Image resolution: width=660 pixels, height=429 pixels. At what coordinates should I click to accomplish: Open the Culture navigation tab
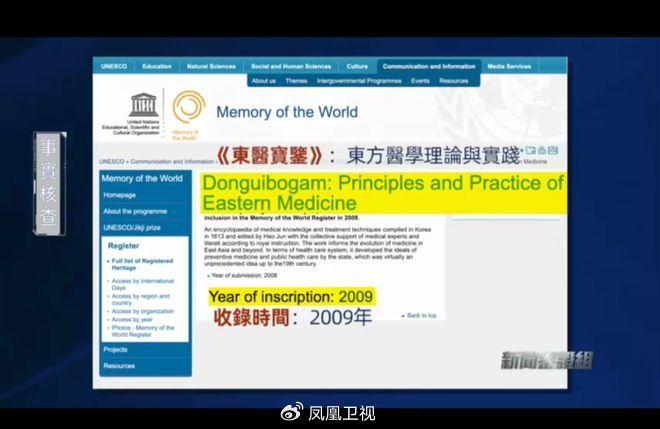click(x=357, y=67)
